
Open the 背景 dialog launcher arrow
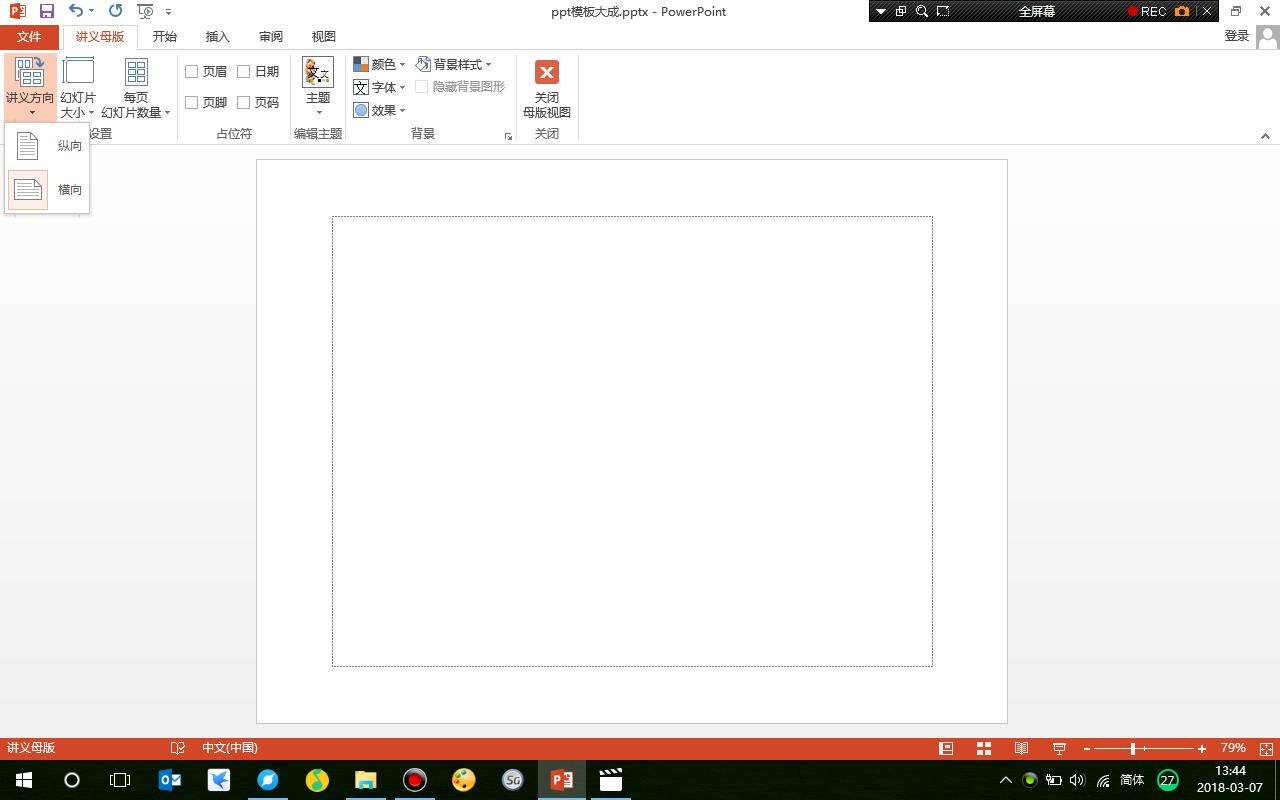click(508, 136)
